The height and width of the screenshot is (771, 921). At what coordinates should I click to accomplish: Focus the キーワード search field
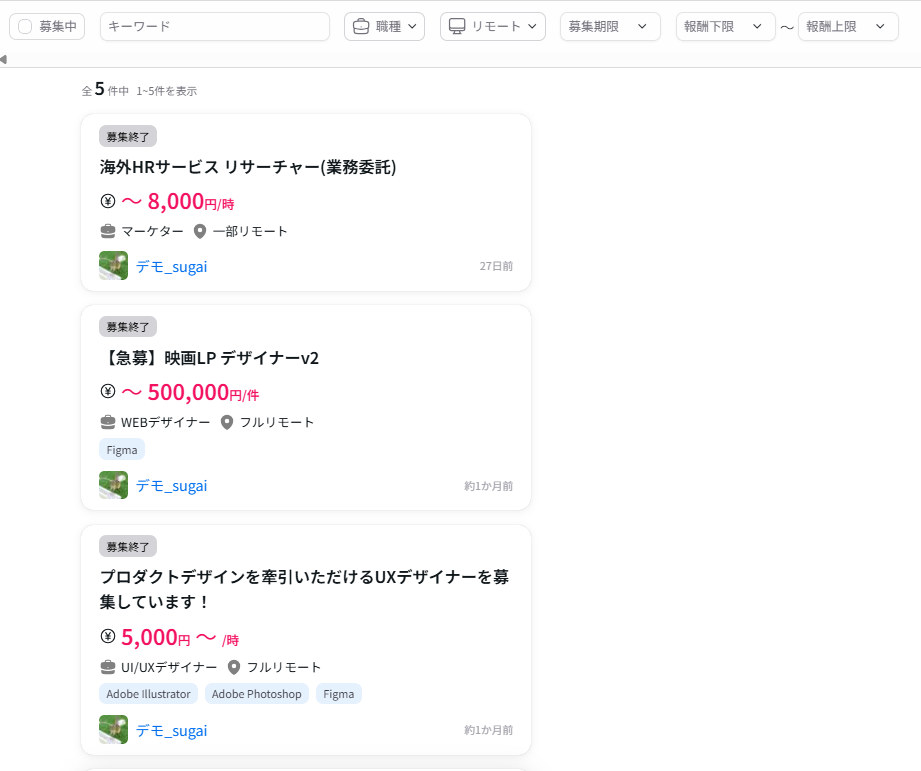click(214, 26)
